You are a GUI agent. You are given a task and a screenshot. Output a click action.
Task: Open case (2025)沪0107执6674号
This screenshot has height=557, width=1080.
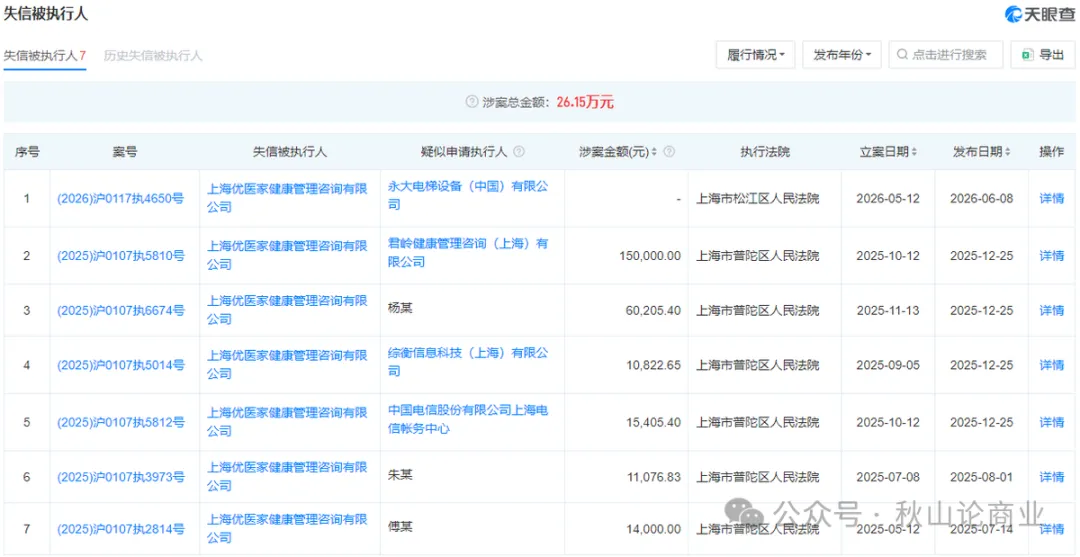(121, 311)
